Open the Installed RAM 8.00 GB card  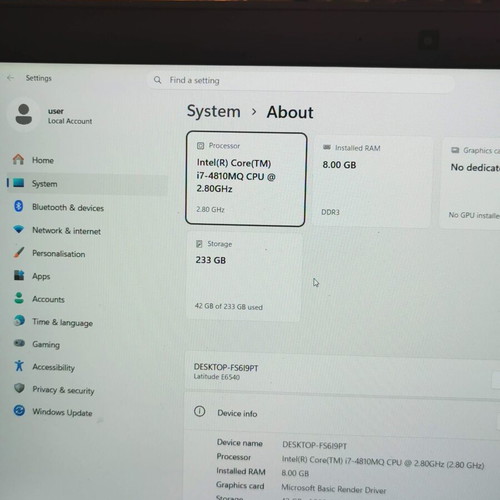coord(372,181)
